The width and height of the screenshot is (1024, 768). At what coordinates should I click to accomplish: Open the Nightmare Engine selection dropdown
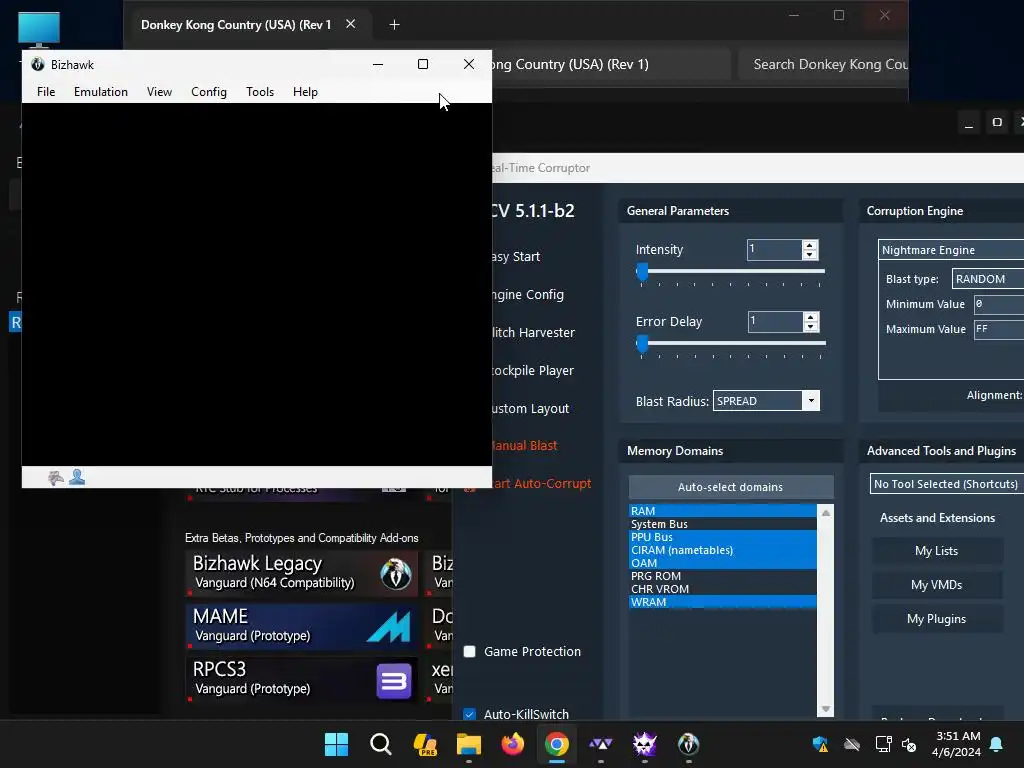(951, 250)
